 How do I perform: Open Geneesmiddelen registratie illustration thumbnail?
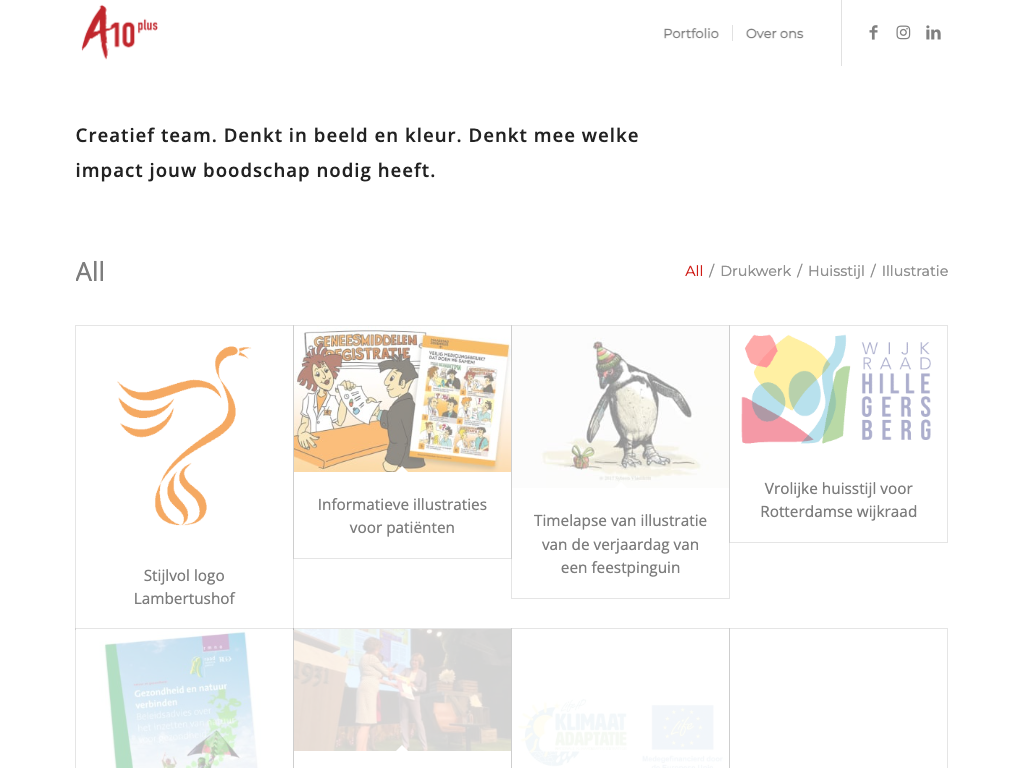[x=402, y=399]
